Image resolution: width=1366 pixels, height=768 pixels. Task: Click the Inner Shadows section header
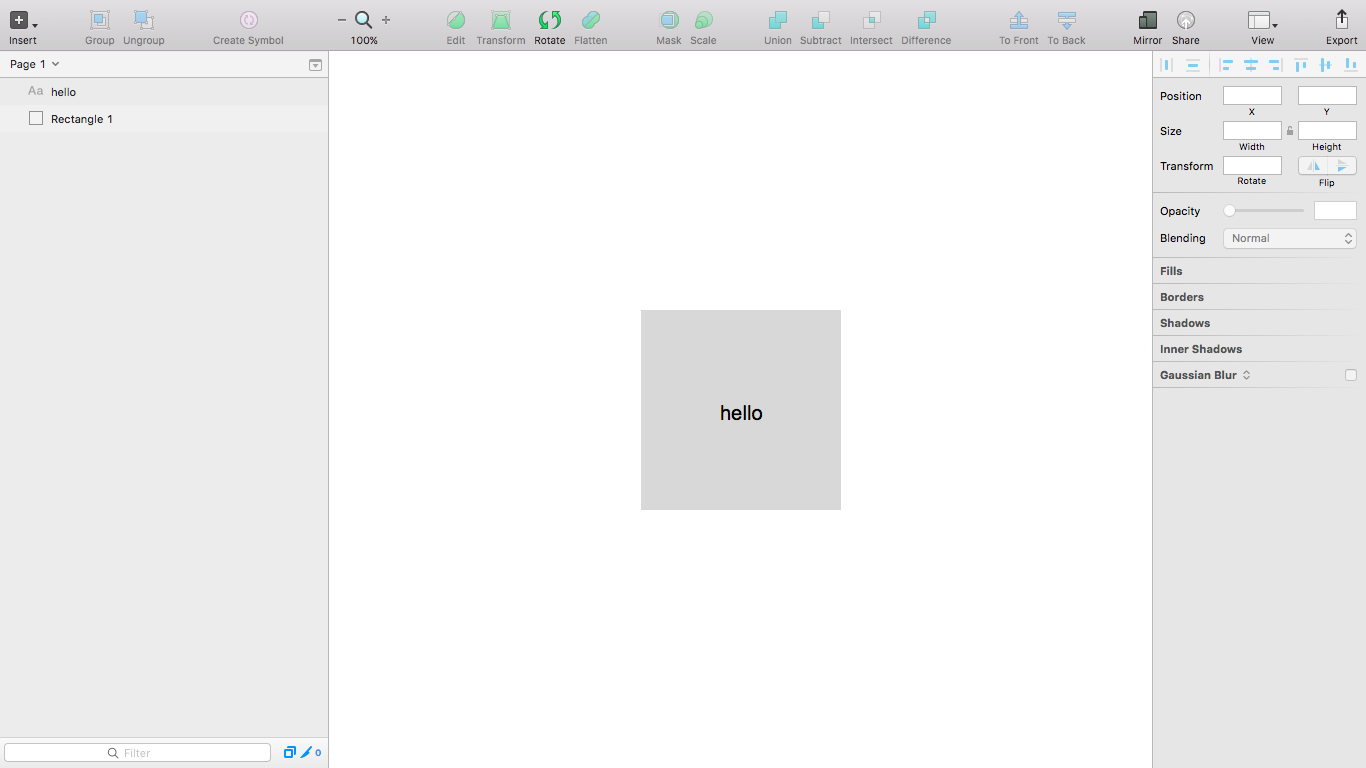1201,349
